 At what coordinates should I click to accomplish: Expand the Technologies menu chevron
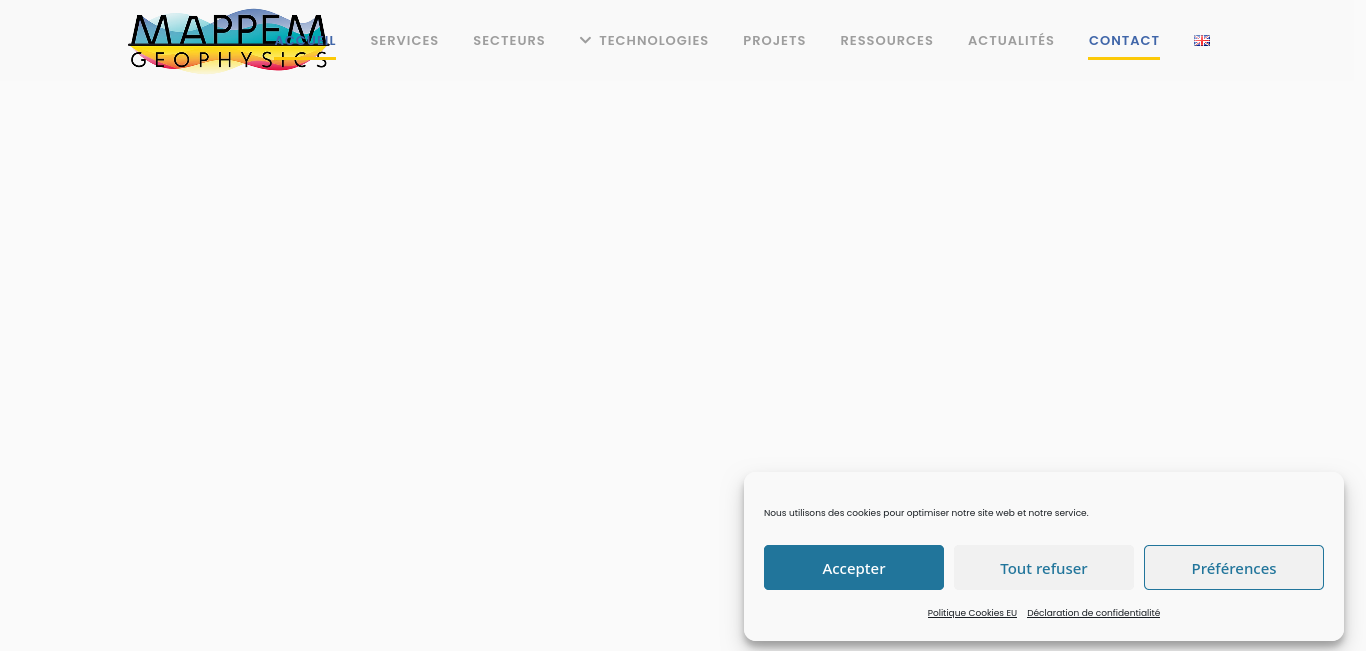point(585,41)
